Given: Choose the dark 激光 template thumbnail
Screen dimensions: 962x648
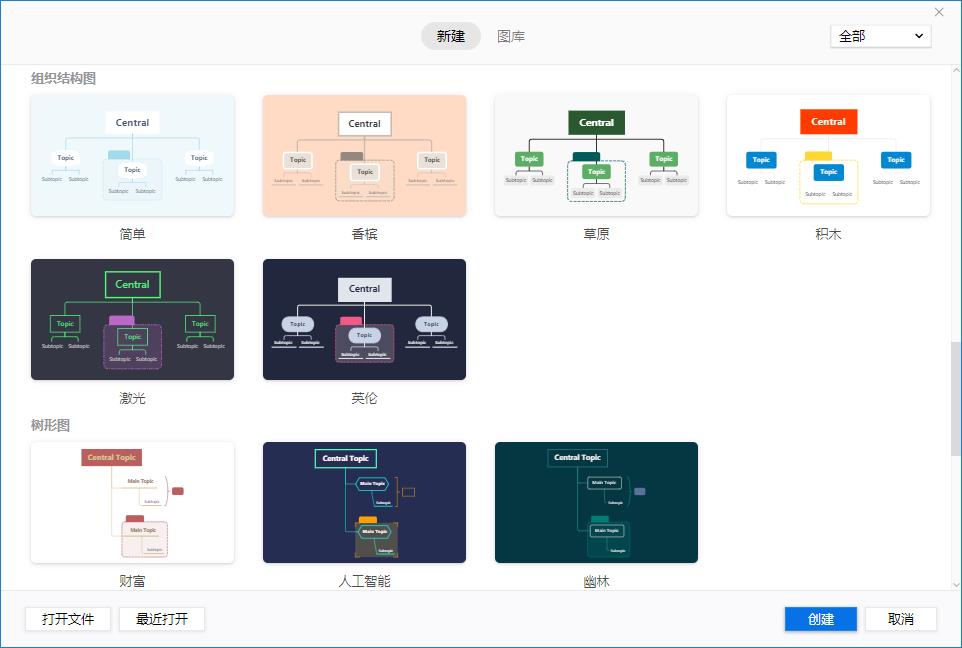Looking at the screenshot, I should pyautogui.click(x=133, y=319).
